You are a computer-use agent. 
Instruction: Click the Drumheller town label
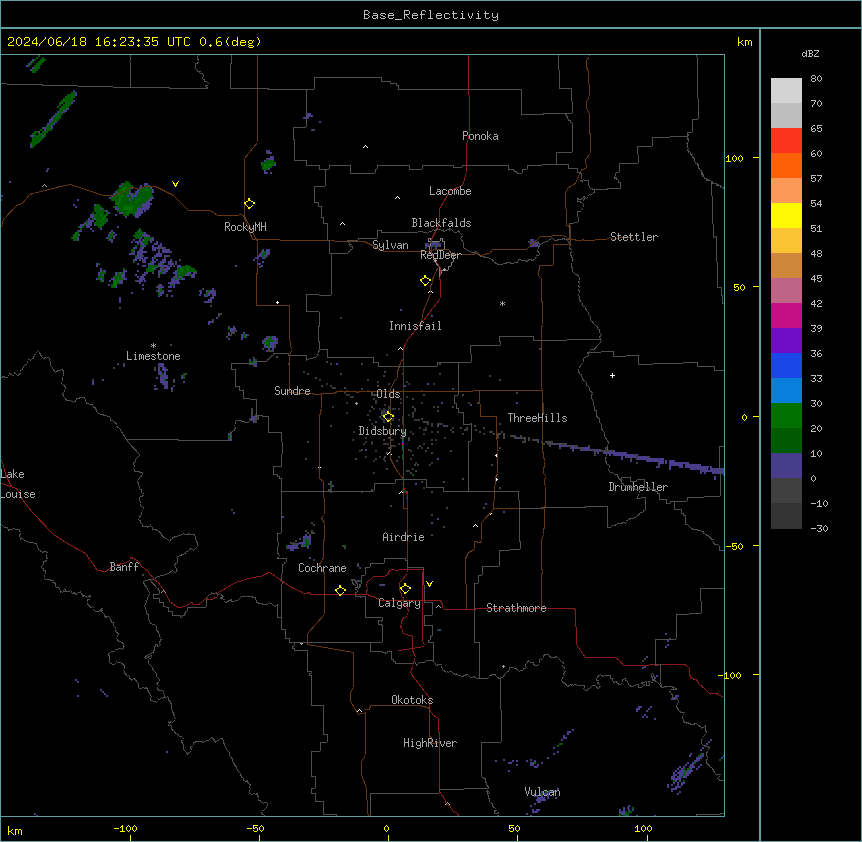pos(638,487)
